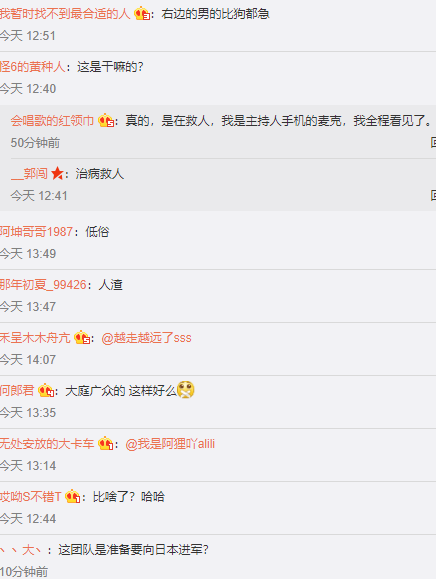
Task: Click reply button on 会唱歌的红领巾's comment
Action: pos(433,143)
